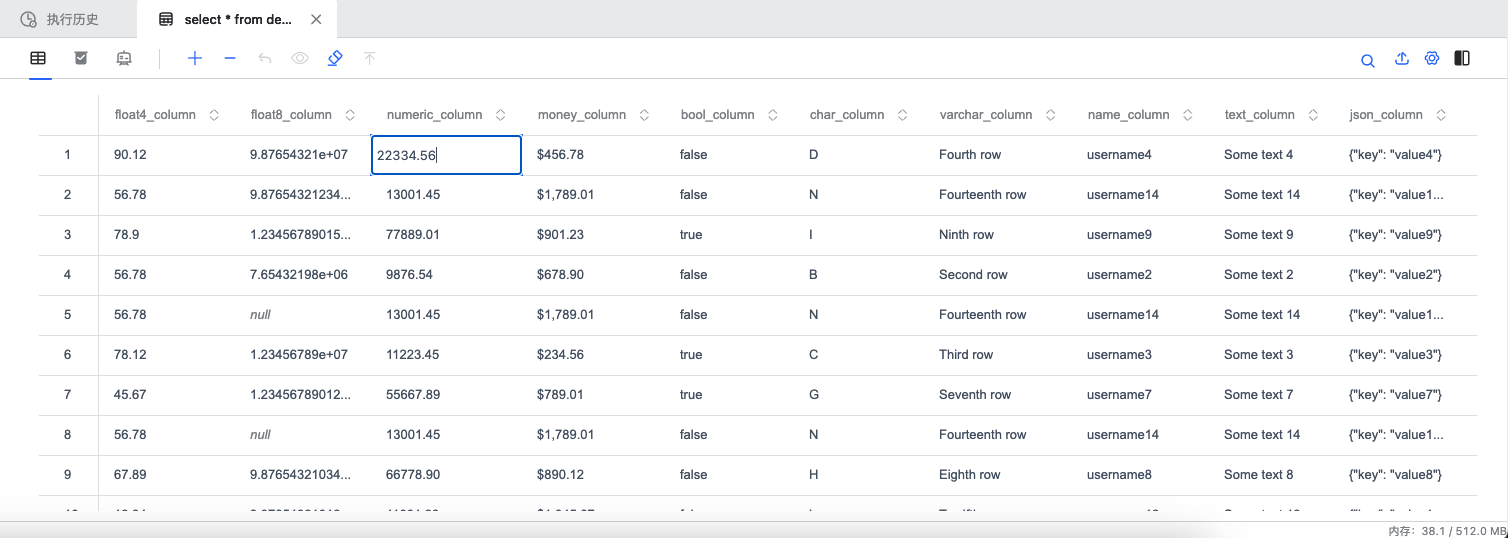Viewport: 1508px width, 538px height.
Task: Open search with magnifier icon
Action: coord(1368,60)
